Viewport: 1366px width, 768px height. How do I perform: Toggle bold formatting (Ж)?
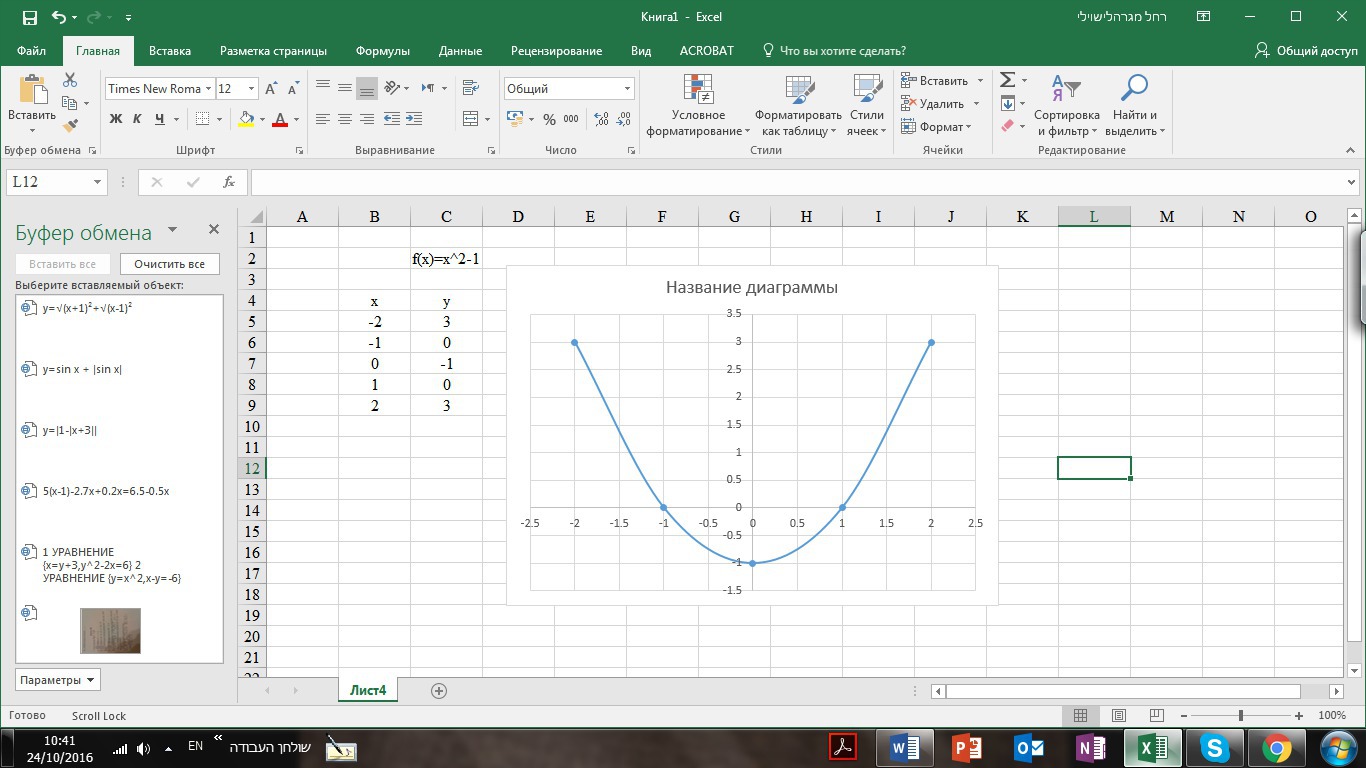(x=115, y=119)
